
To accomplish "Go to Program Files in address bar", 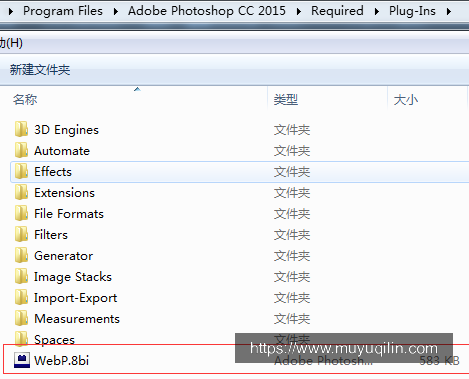I will (x=63, y=11).
